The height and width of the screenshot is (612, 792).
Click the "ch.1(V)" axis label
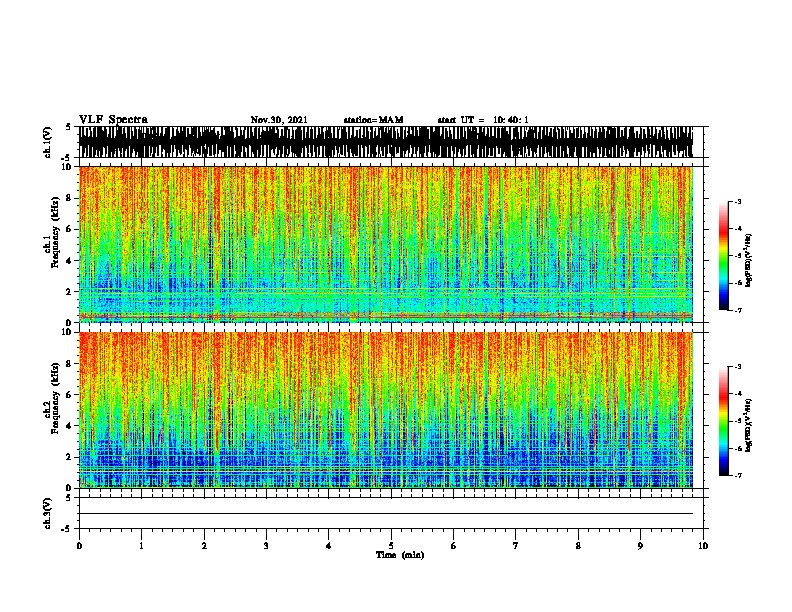[47, 142]
